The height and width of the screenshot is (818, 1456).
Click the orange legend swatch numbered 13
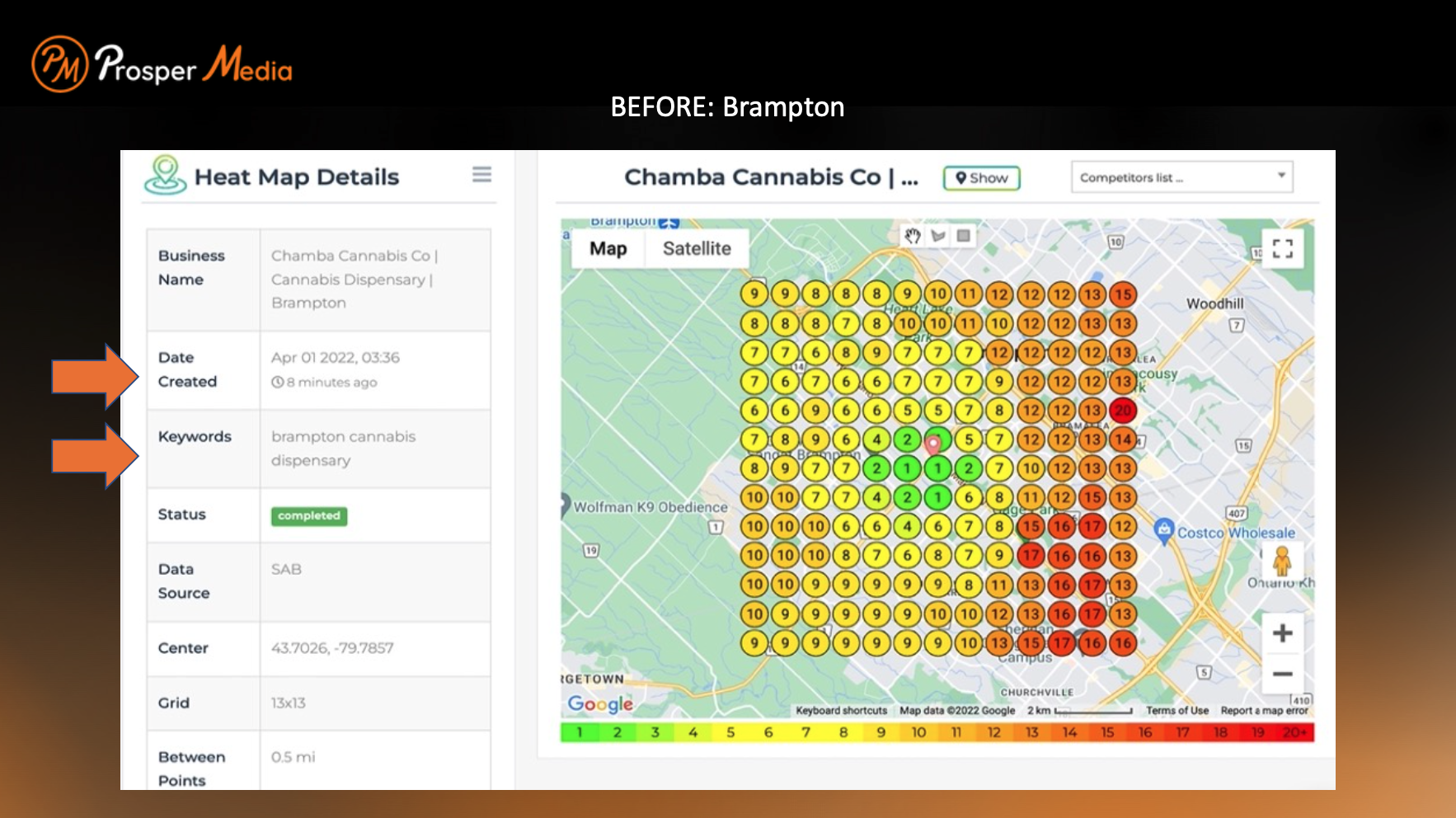click(1031, 732)
